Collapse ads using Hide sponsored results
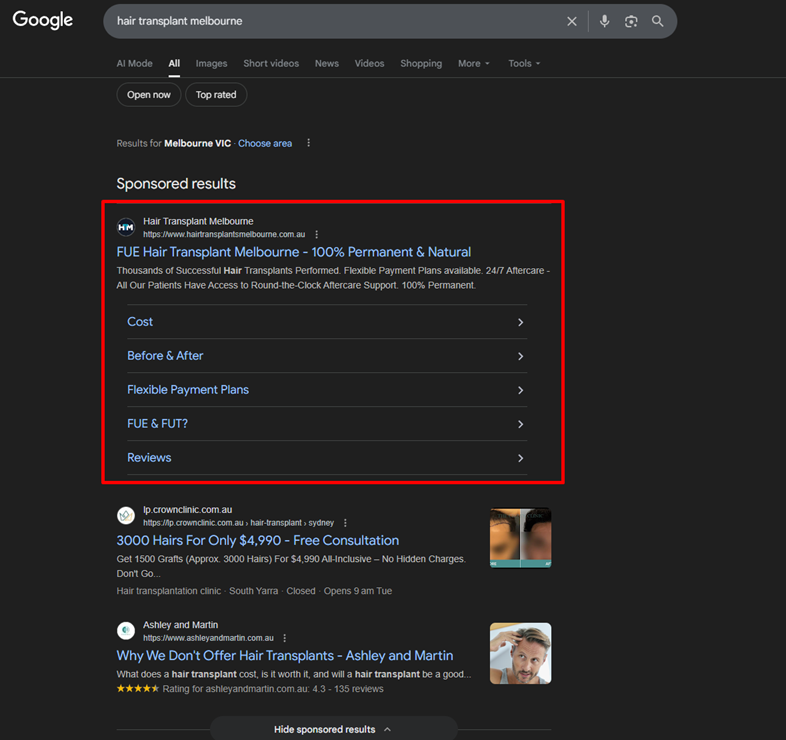The height and width of the screenshot is (740, 786). [333, 729]
